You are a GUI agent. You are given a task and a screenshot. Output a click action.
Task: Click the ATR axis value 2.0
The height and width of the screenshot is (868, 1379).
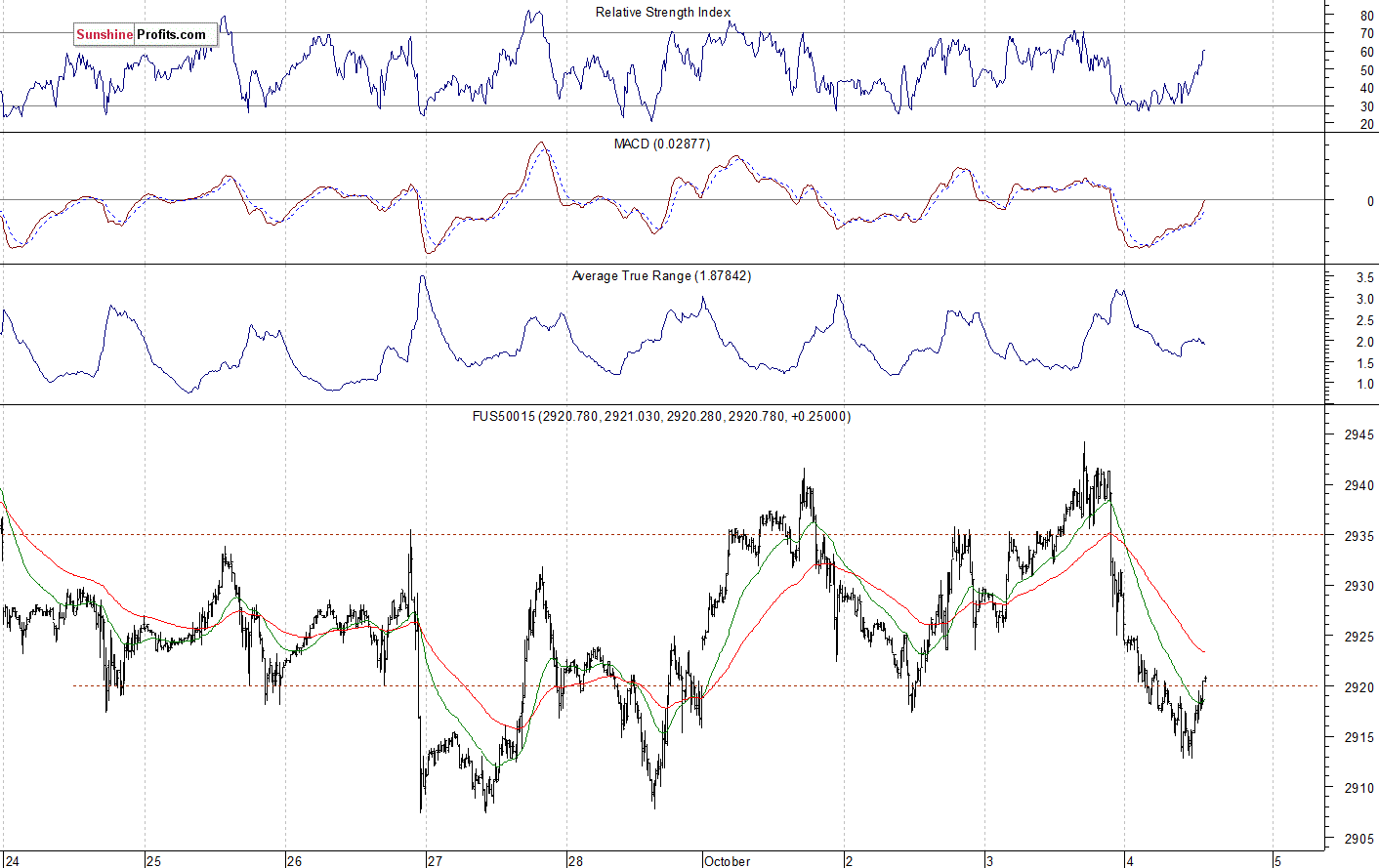1364,343
